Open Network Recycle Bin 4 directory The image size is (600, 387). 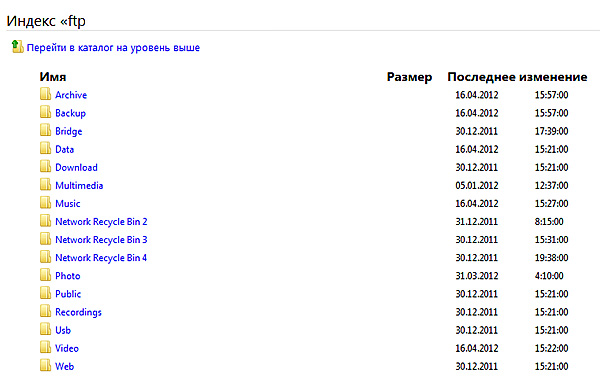(101, 258)
